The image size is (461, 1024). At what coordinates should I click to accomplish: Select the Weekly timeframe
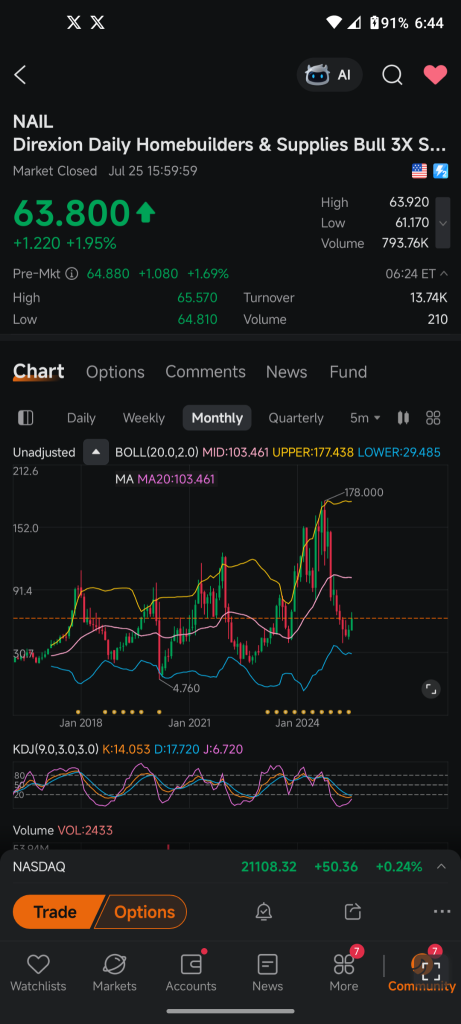pyautogui.click(x=144, y=418)
